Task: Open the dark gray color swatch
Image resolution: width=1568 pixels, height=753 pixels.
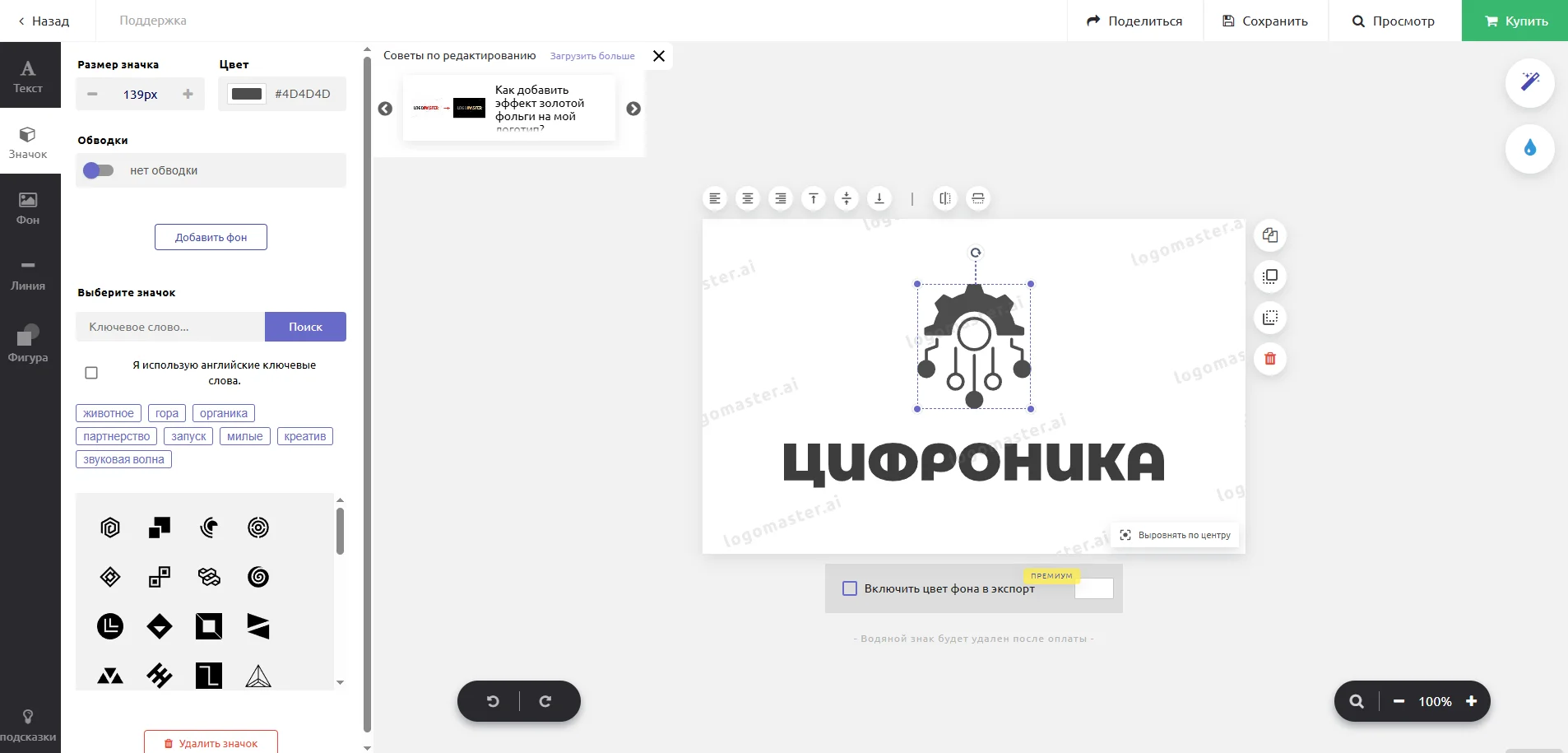Action: [247, 94]
